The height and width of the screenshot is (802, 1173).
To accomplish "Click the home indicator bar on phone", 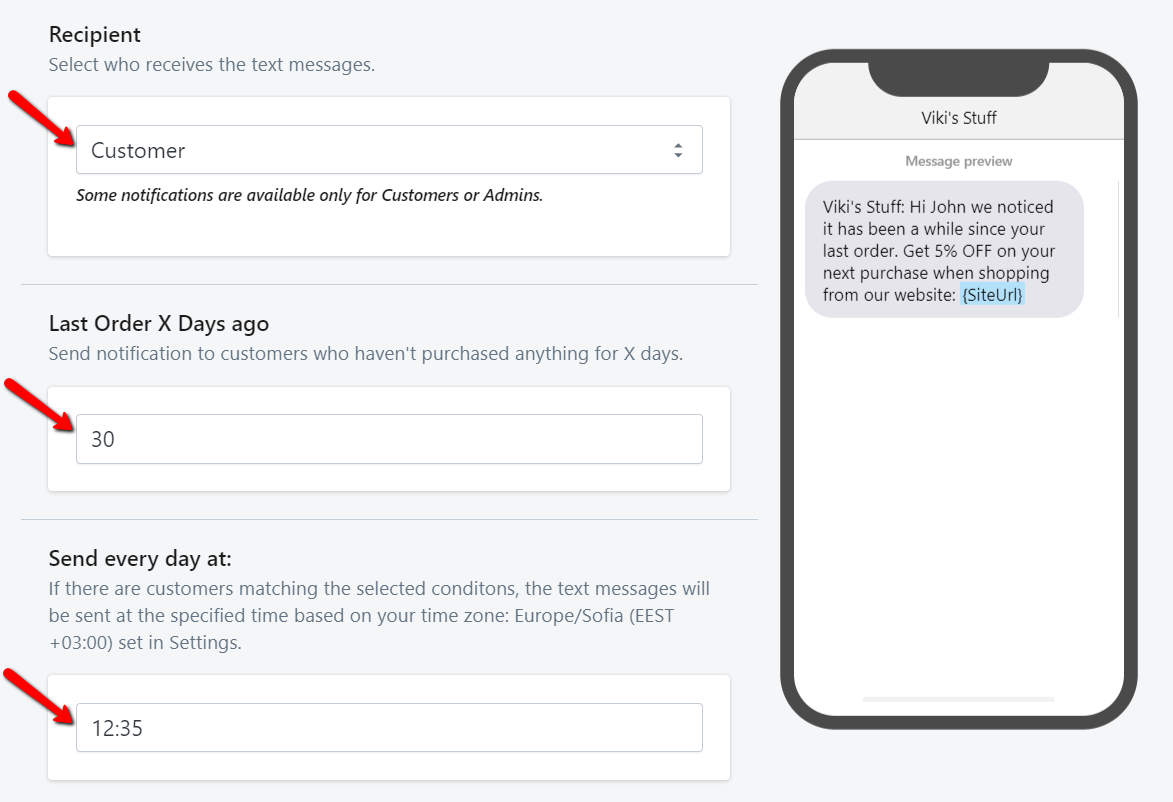I will click(957, 698).
